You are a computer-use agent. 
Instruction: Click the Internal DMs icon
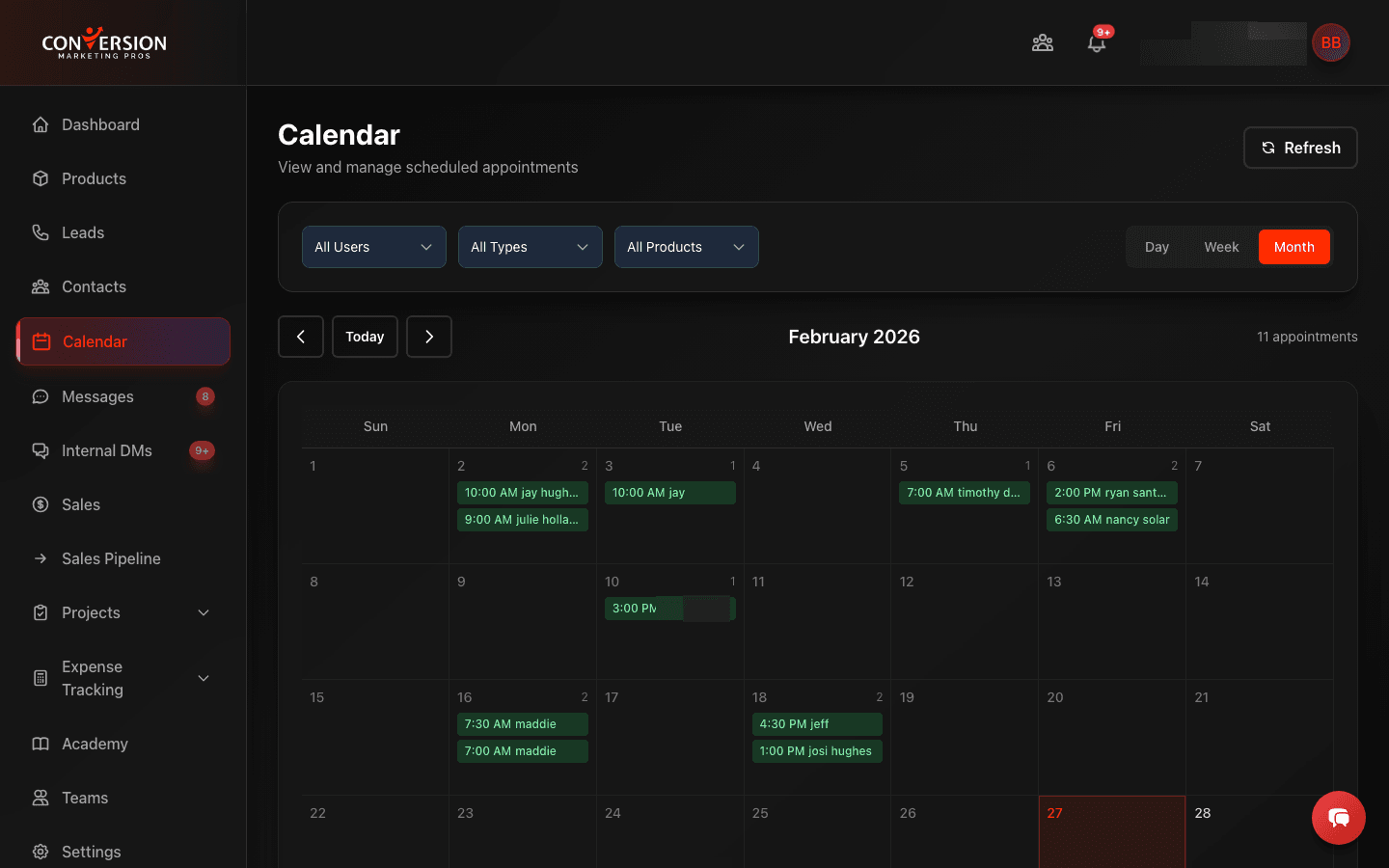(40, 450)
